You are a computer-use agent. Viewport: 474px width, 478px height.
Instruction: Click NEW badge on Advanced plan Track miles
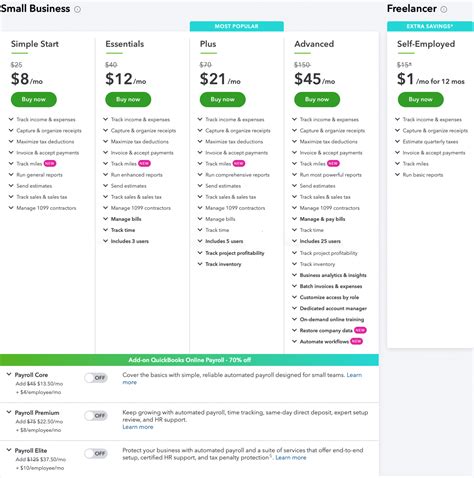333,164
